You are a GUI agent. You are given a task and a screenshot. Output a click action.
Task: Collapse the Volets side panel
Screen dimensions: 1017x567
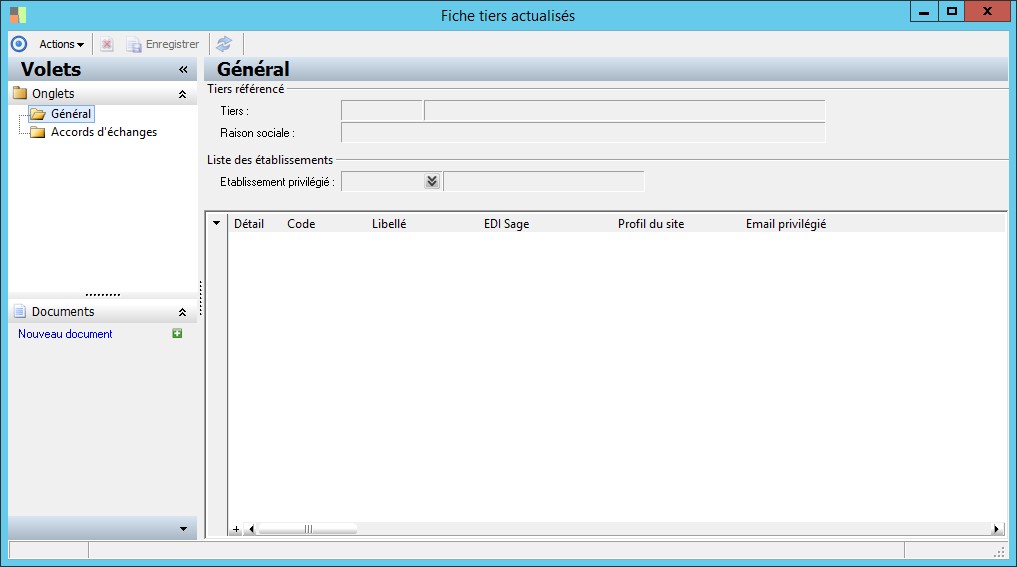[183, 69]
